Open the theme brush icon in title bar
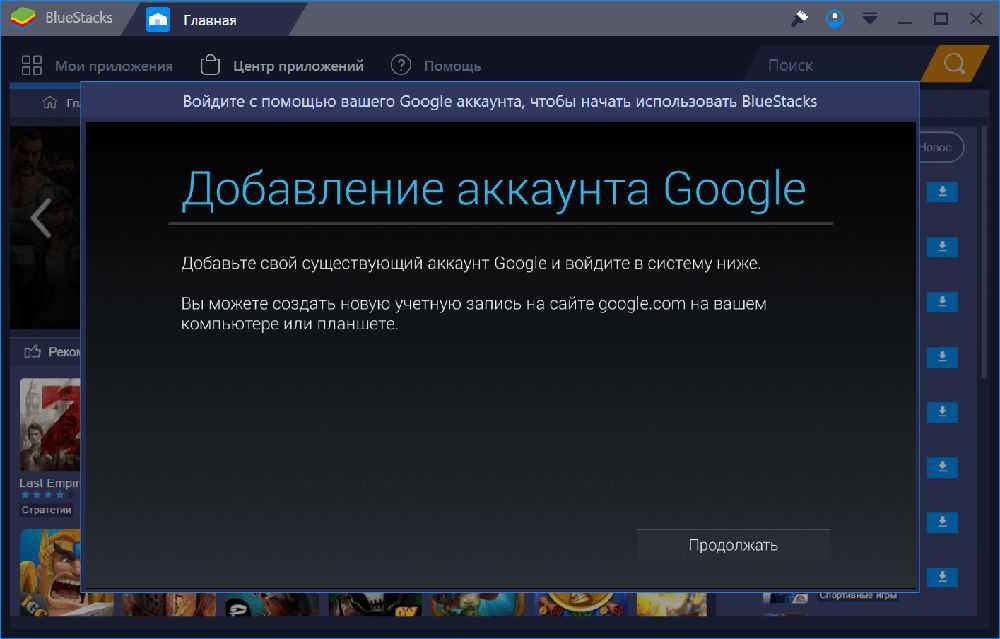 click(x=799, y=19)
